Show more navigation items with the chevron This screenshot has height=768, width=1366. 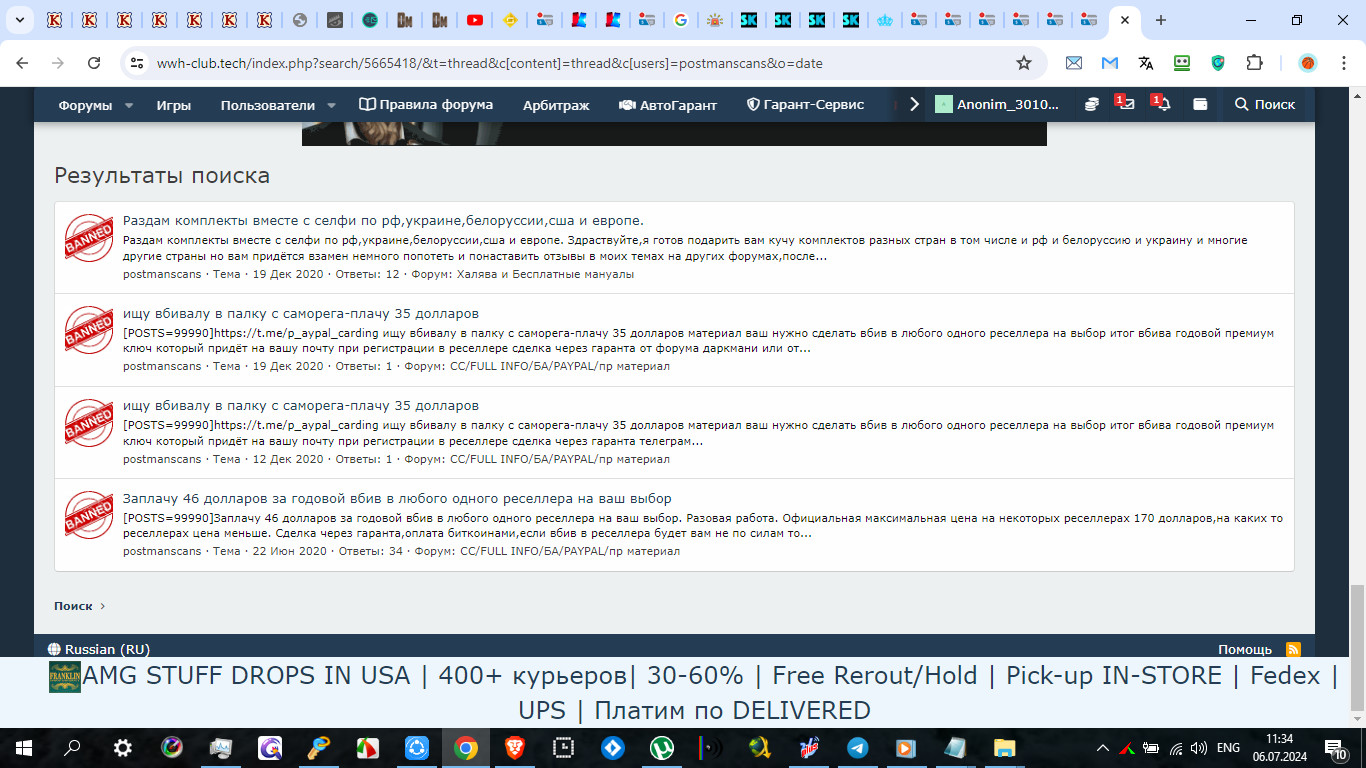[914, 104]
